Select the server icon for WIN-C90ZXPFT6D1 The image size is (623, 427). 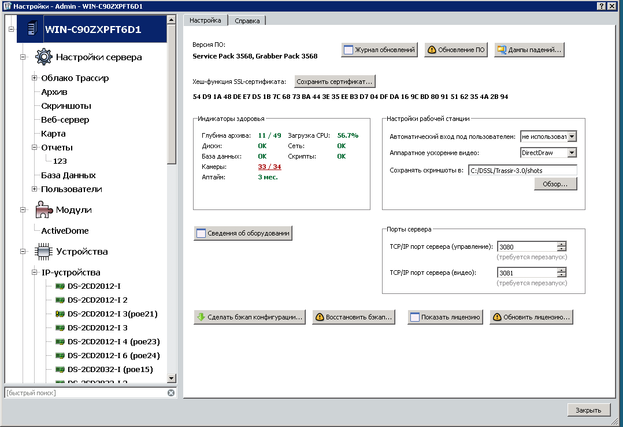(32, 29)
